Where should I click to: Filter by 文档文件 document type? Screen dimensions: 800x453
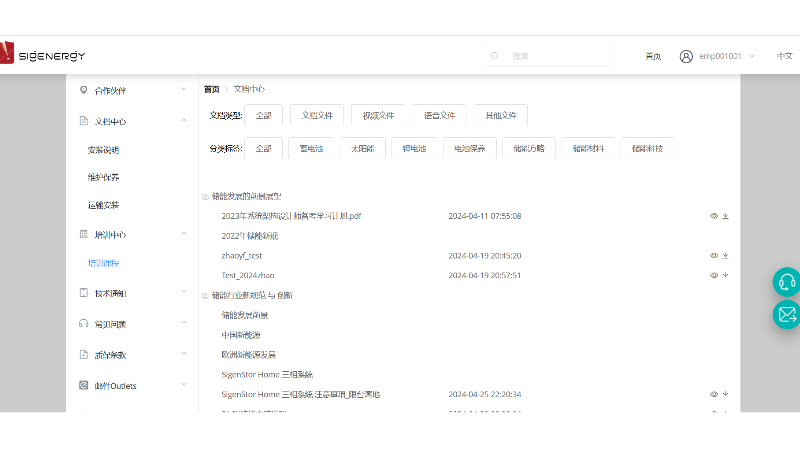317,115
